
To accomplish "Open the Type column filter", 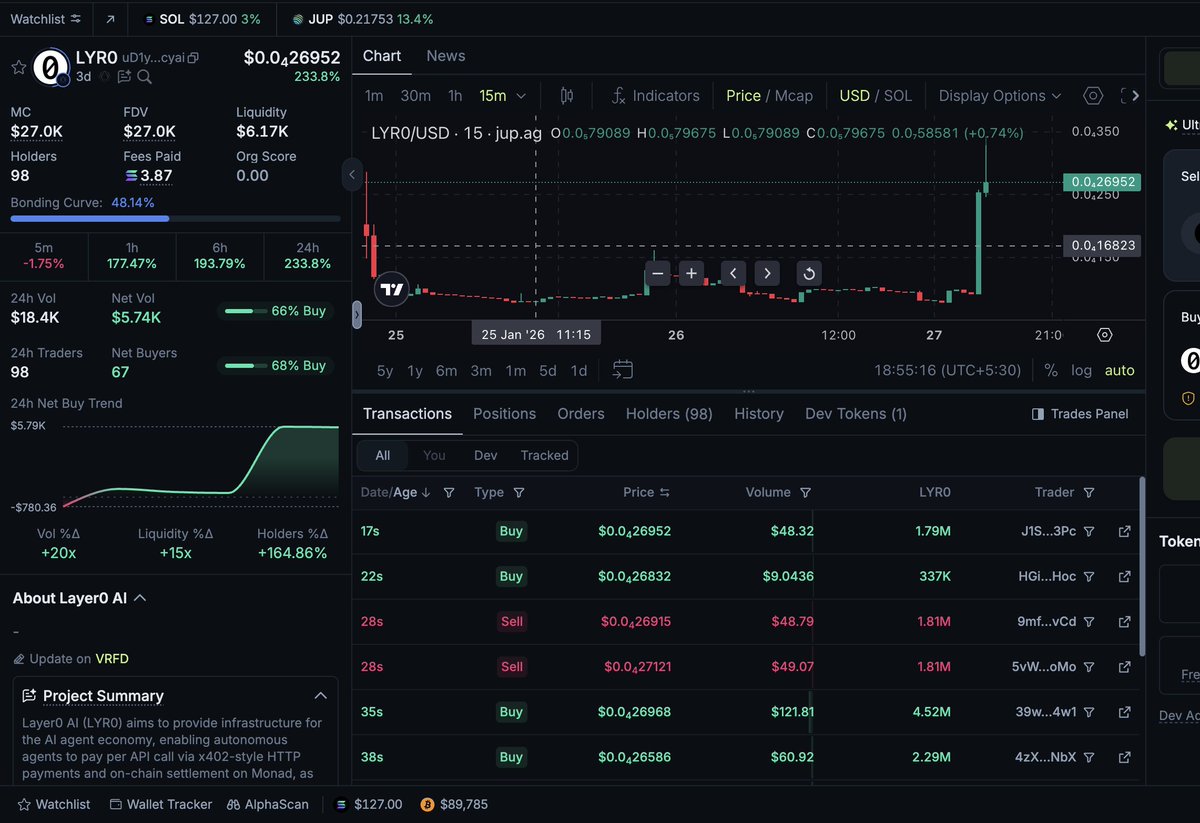I will point(518,493).
